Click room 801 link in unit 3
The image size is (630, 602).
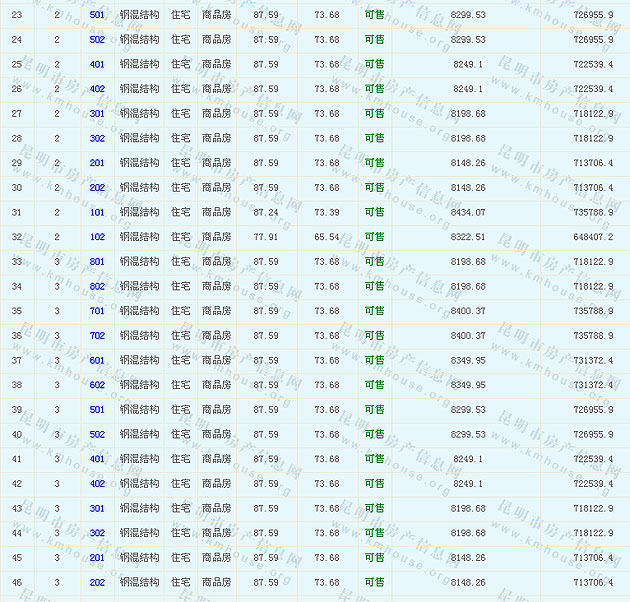point(97,262)
